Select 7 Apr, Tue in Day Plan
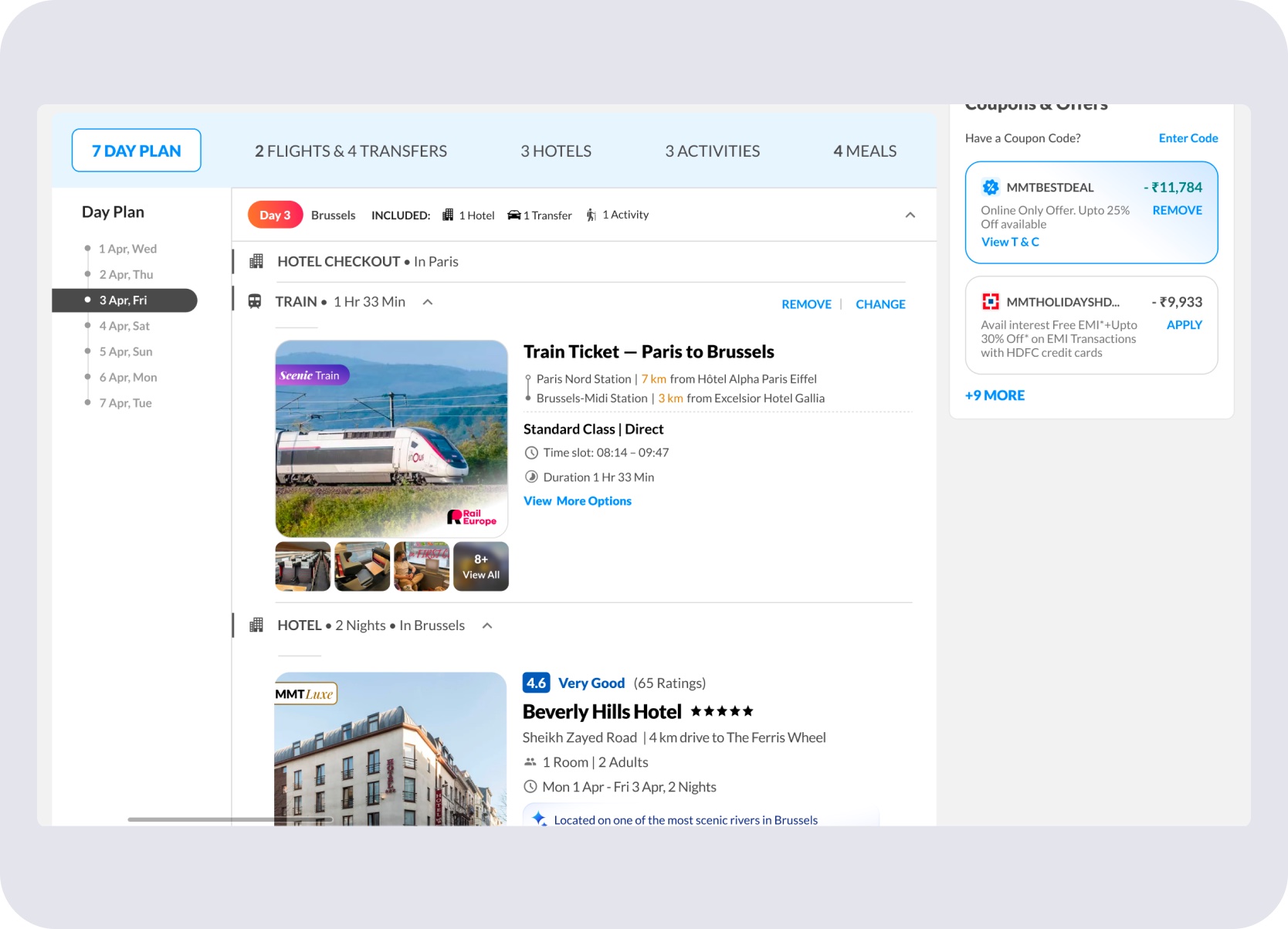The width and height of the screenshot is (1288, 929). click(125, 403)
